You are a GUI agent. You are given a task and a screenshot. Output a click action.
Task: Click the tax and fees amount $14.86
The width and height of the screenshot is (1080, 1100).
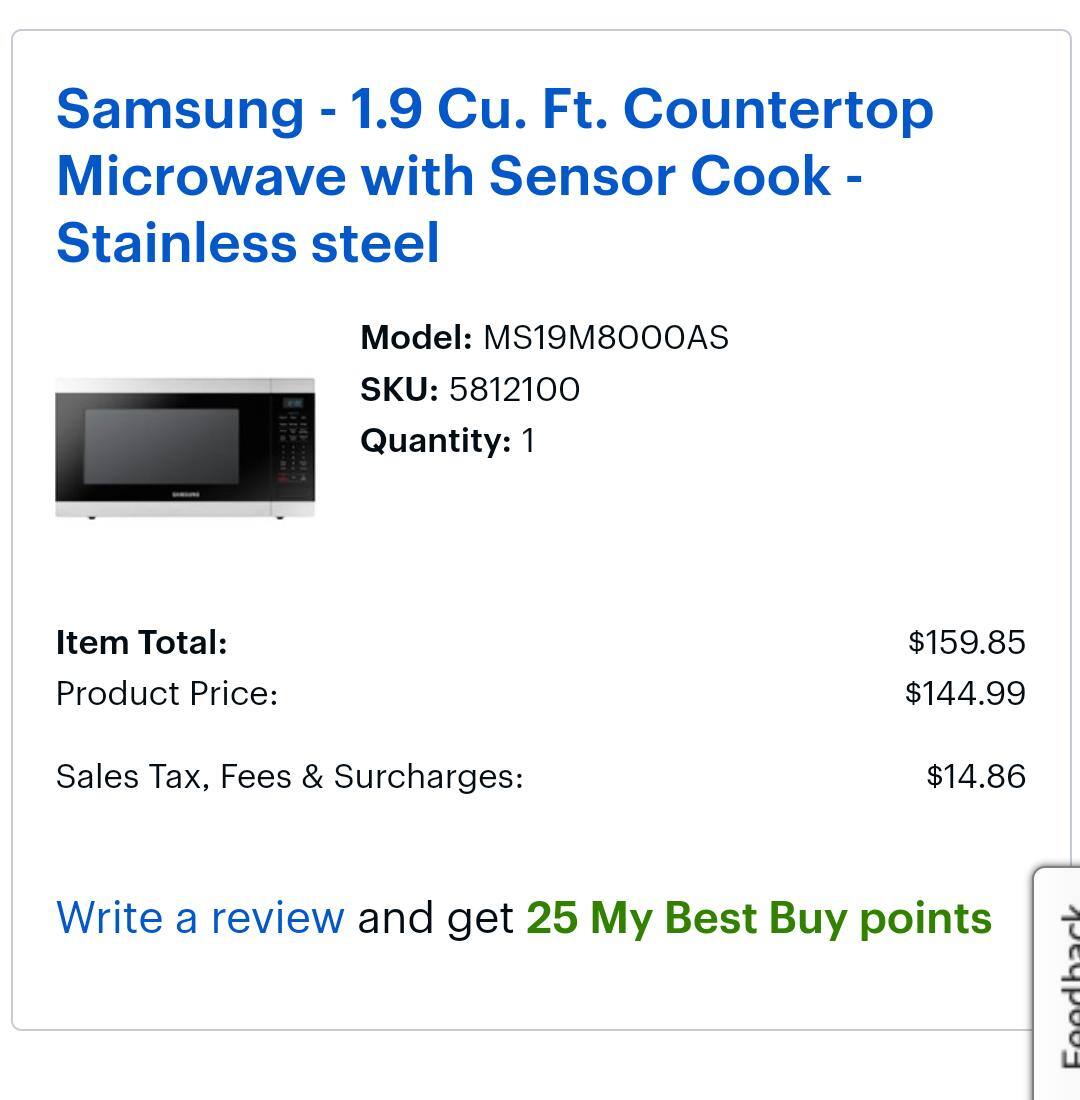pos(975,777)
